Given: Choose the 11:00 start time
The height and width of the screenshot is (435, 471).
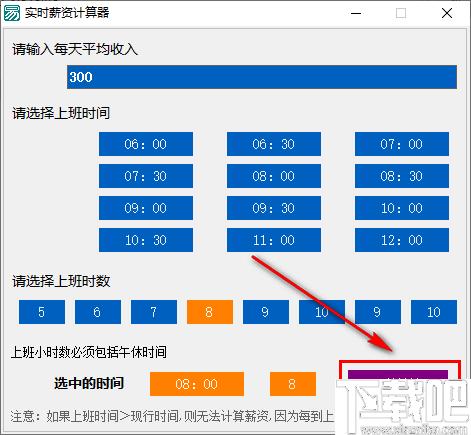Looking at the screenshot, I should [x=274, y=240].
